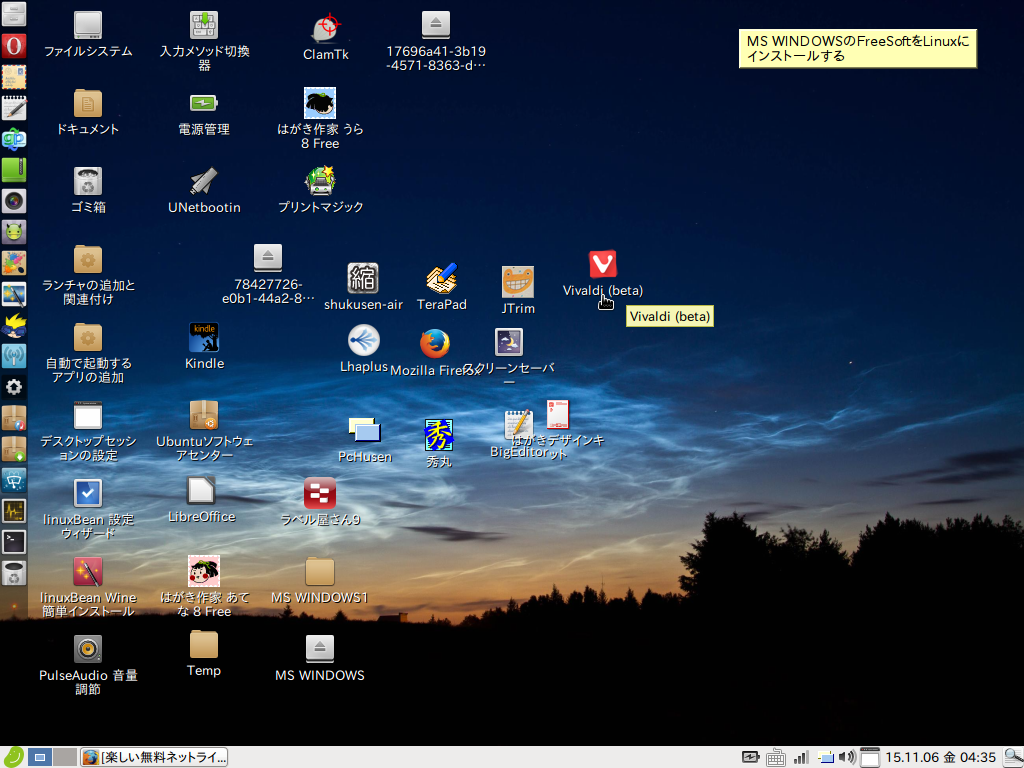Launch the ClamTk antivirus icon

(325, 28)
